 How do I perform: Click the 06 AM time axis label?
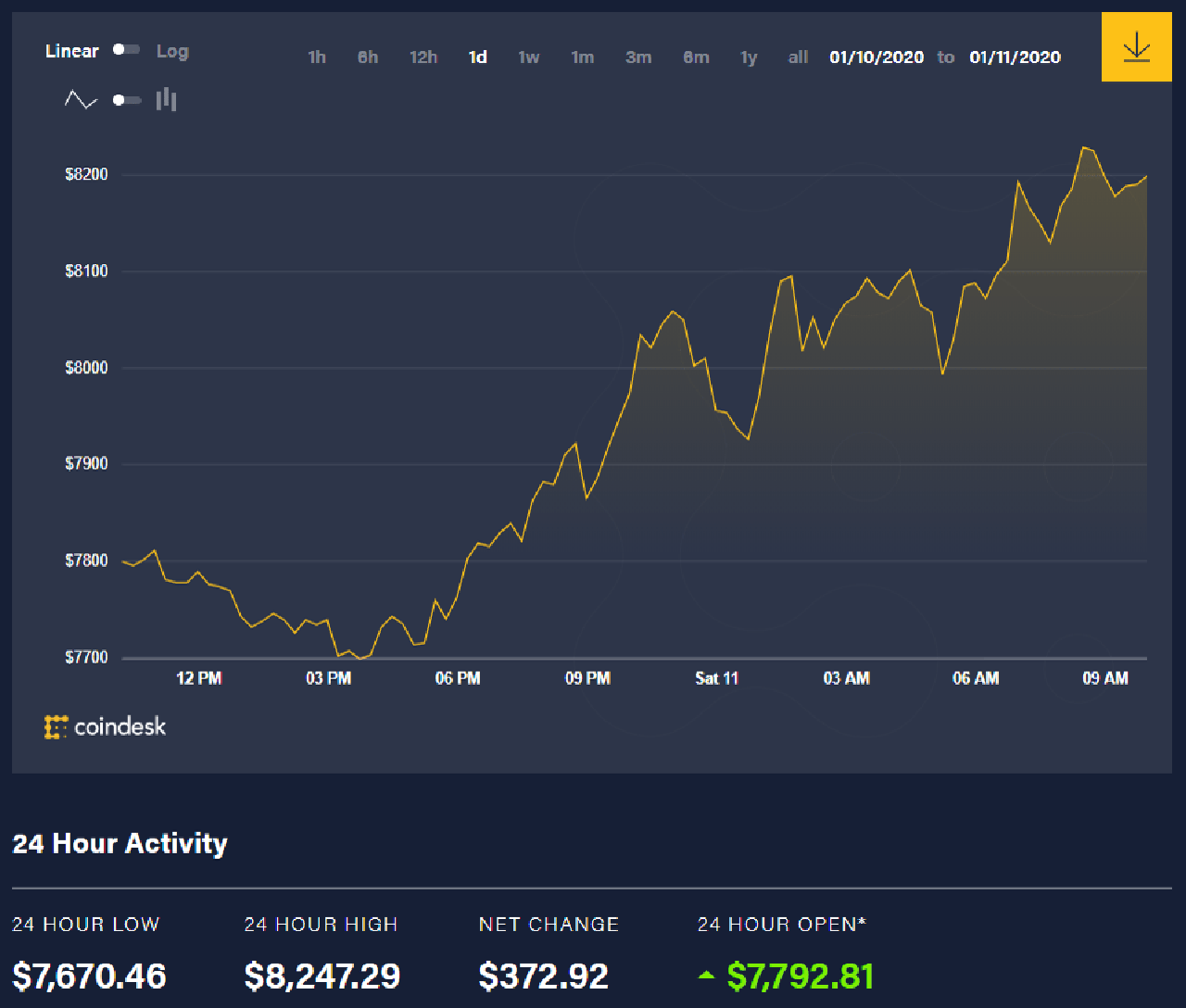976,678
